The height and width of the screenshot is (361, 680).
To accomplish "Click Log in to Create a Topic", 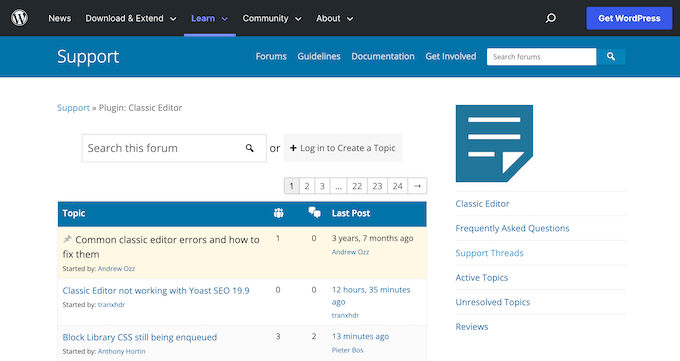I will point(343,148).
